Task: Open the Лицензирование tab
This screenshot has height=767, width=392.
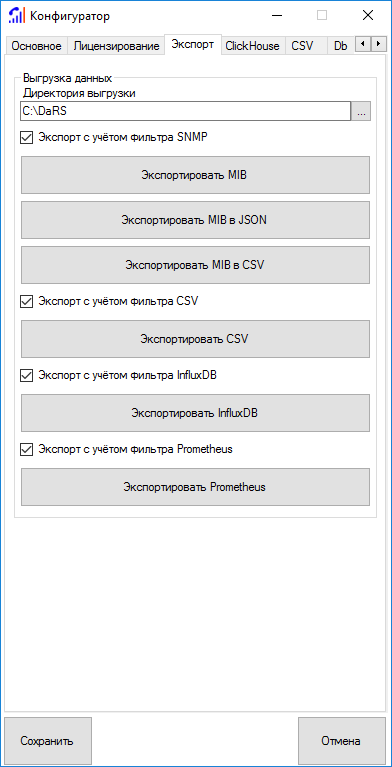Action: [116, 46]
